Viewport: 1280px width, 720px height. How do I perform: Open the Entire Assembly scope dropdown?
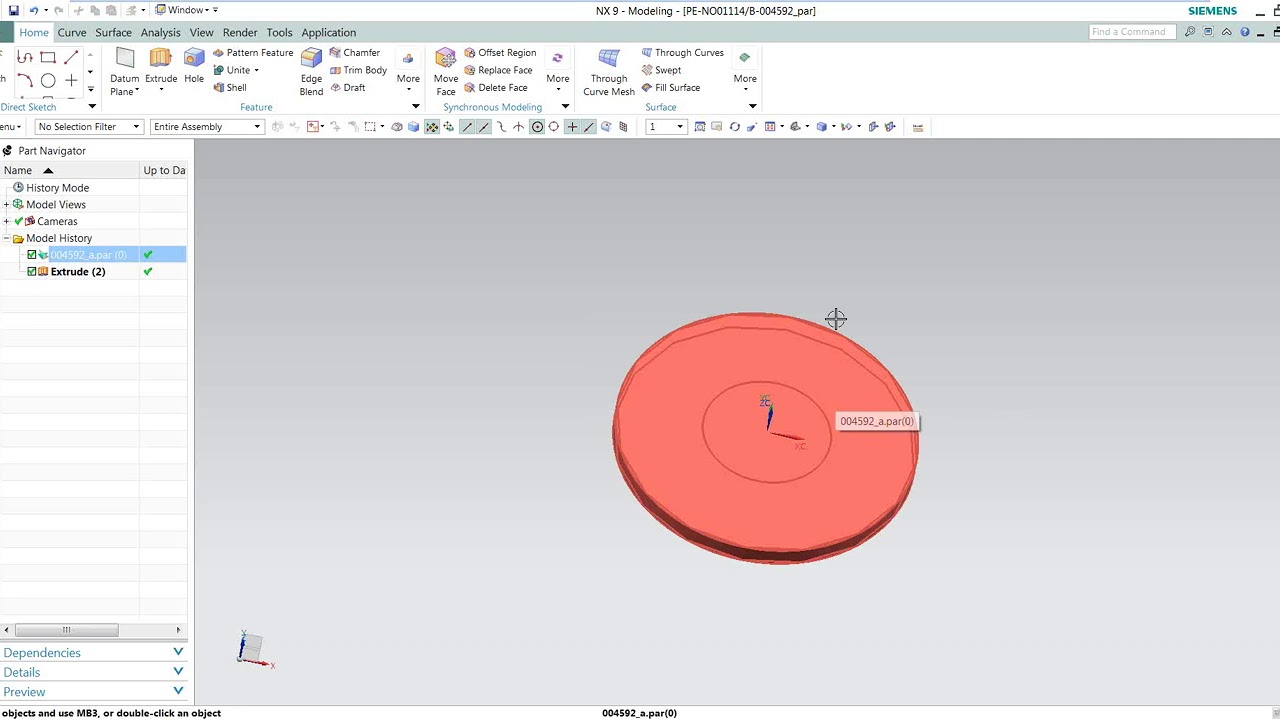pyautogui.click(x=207, y=127)
